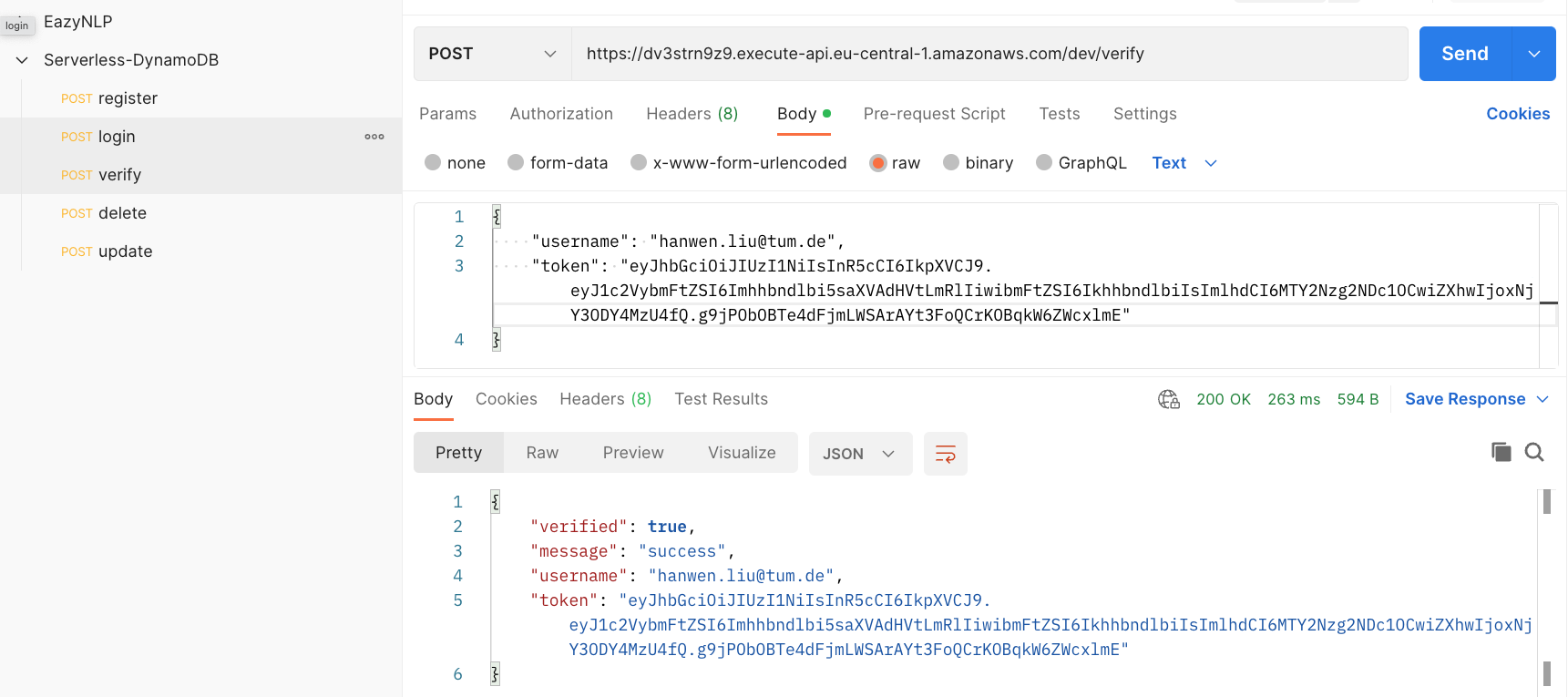Select x-www-form-urlencoded radio option

coord(639,162)
